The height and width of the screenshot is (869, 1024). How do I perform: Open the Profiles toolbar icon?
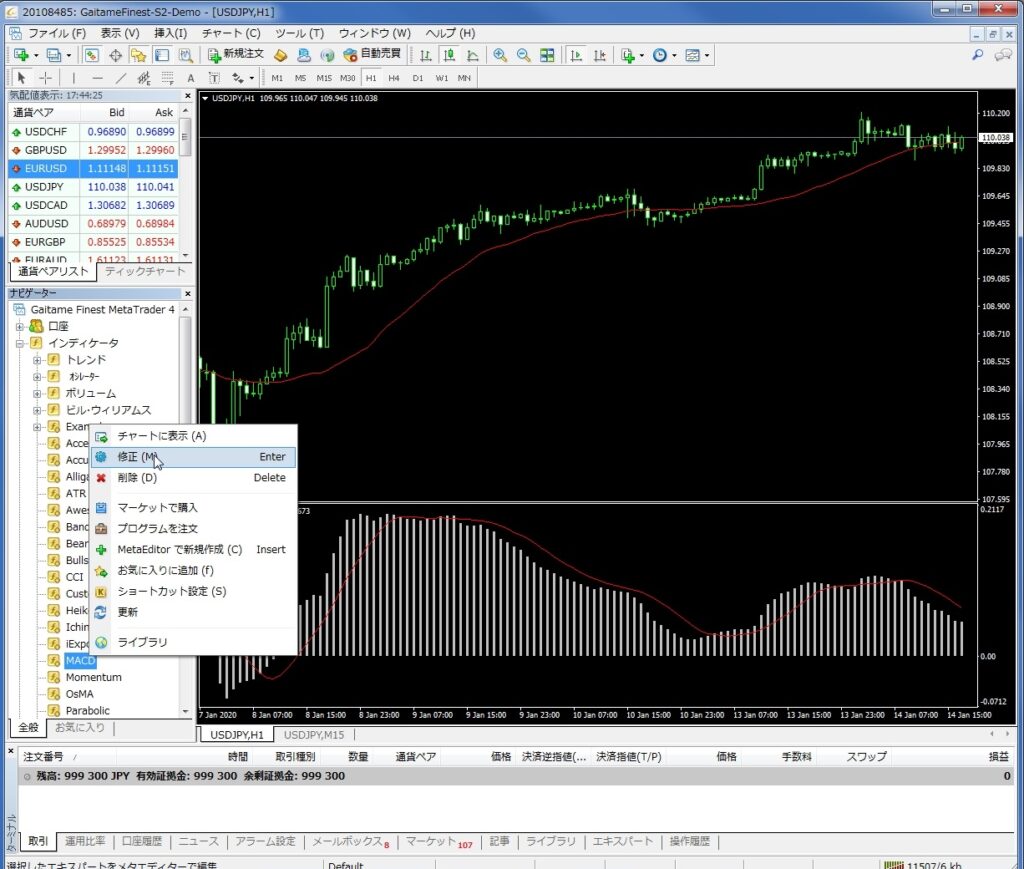click(54, 55)
